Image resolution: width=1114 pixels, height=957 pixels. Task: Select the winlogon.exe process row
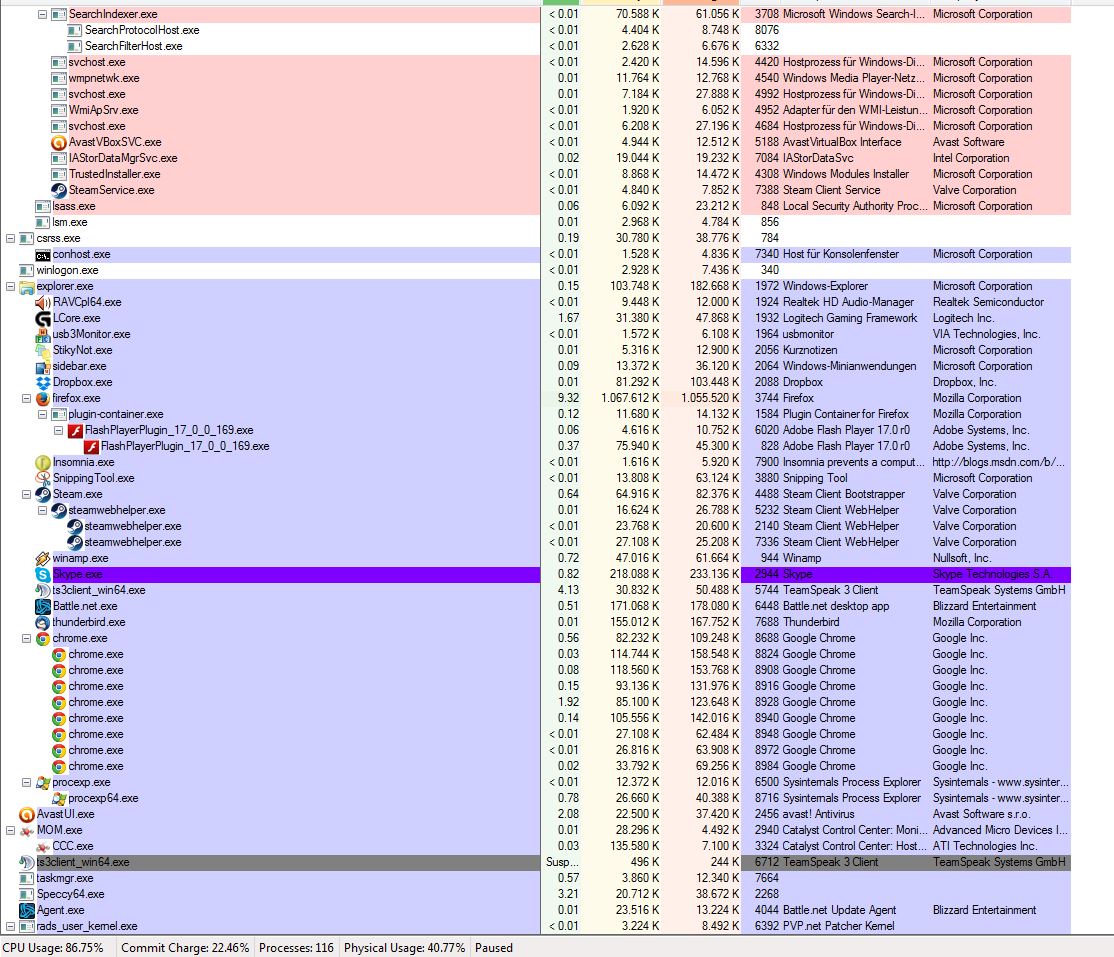(x=536, y=271)
